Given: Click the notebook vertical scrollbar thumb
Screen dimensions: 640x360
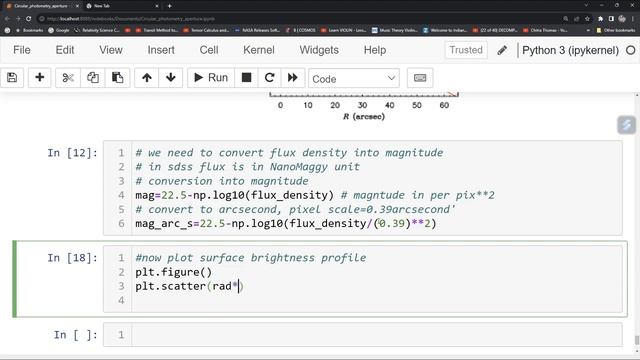Looking at the screenshot, I should 637,340.
